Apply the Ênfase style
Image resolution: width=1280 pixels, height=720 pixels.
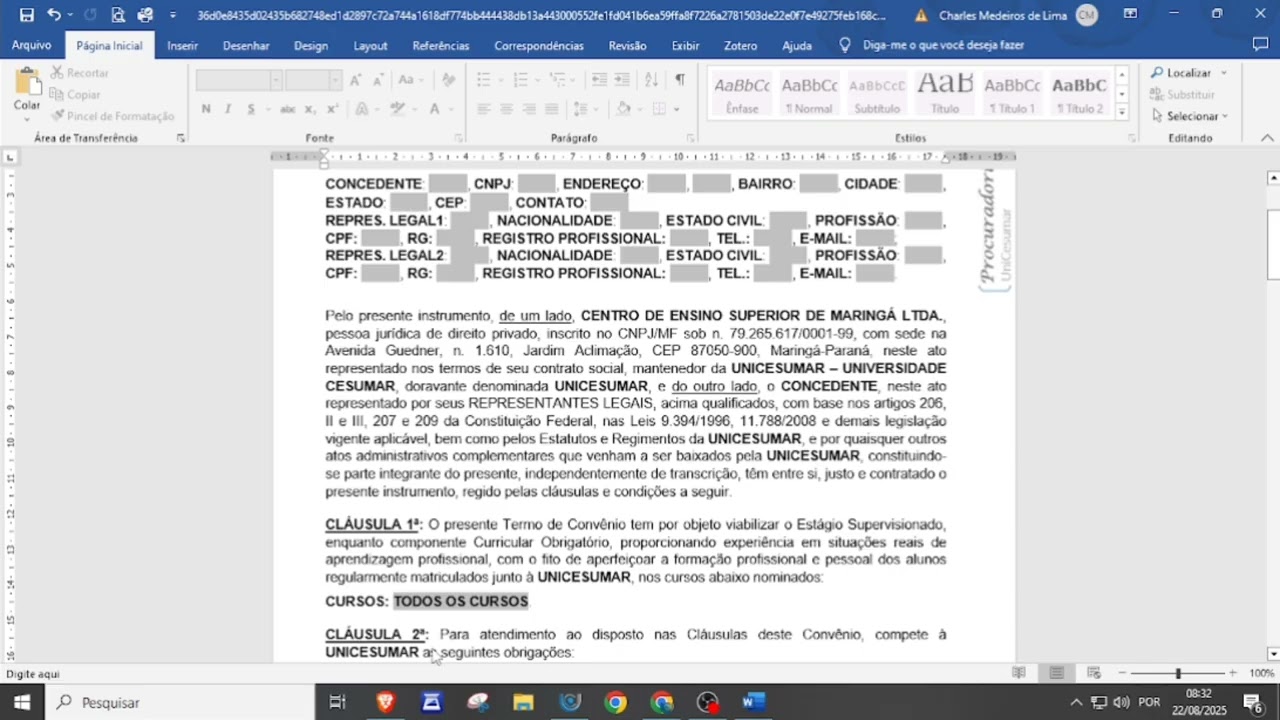(x=742, y=94)
